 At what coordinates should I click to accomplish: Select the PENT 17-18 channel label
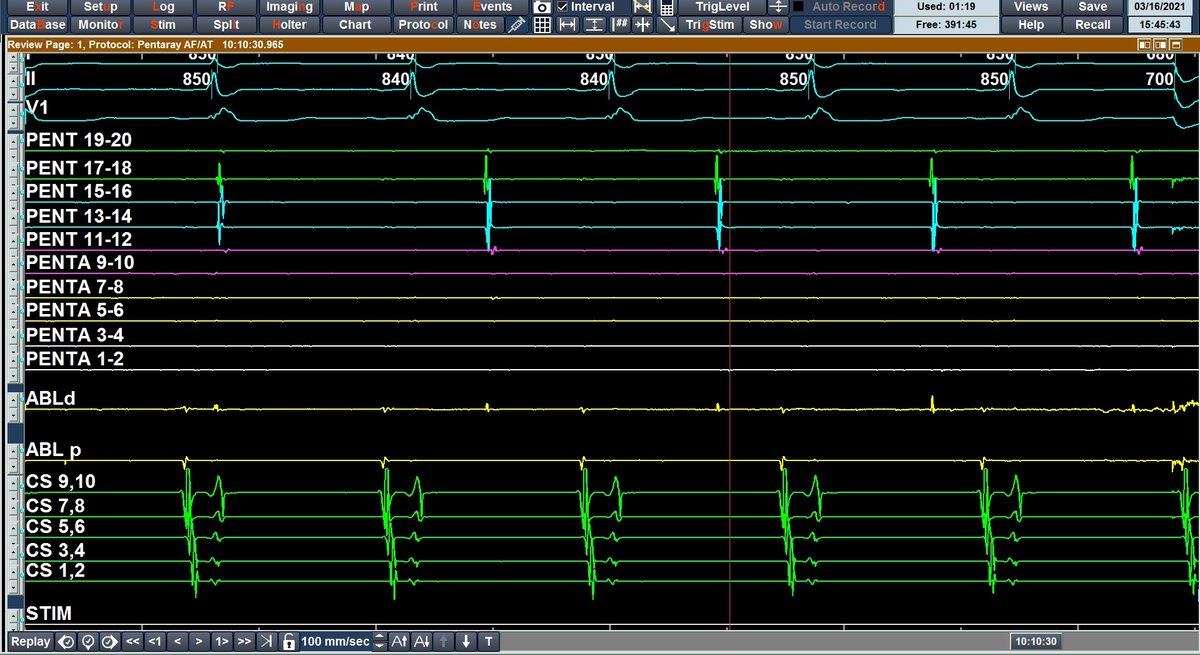79,168
